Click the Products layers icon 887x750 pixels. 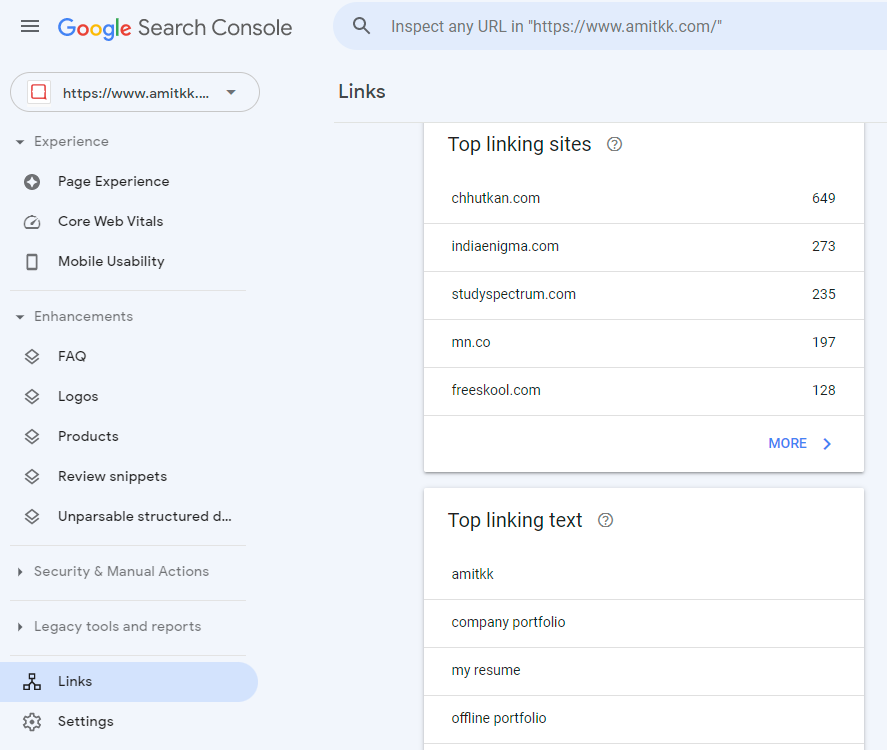pos(32,437)
